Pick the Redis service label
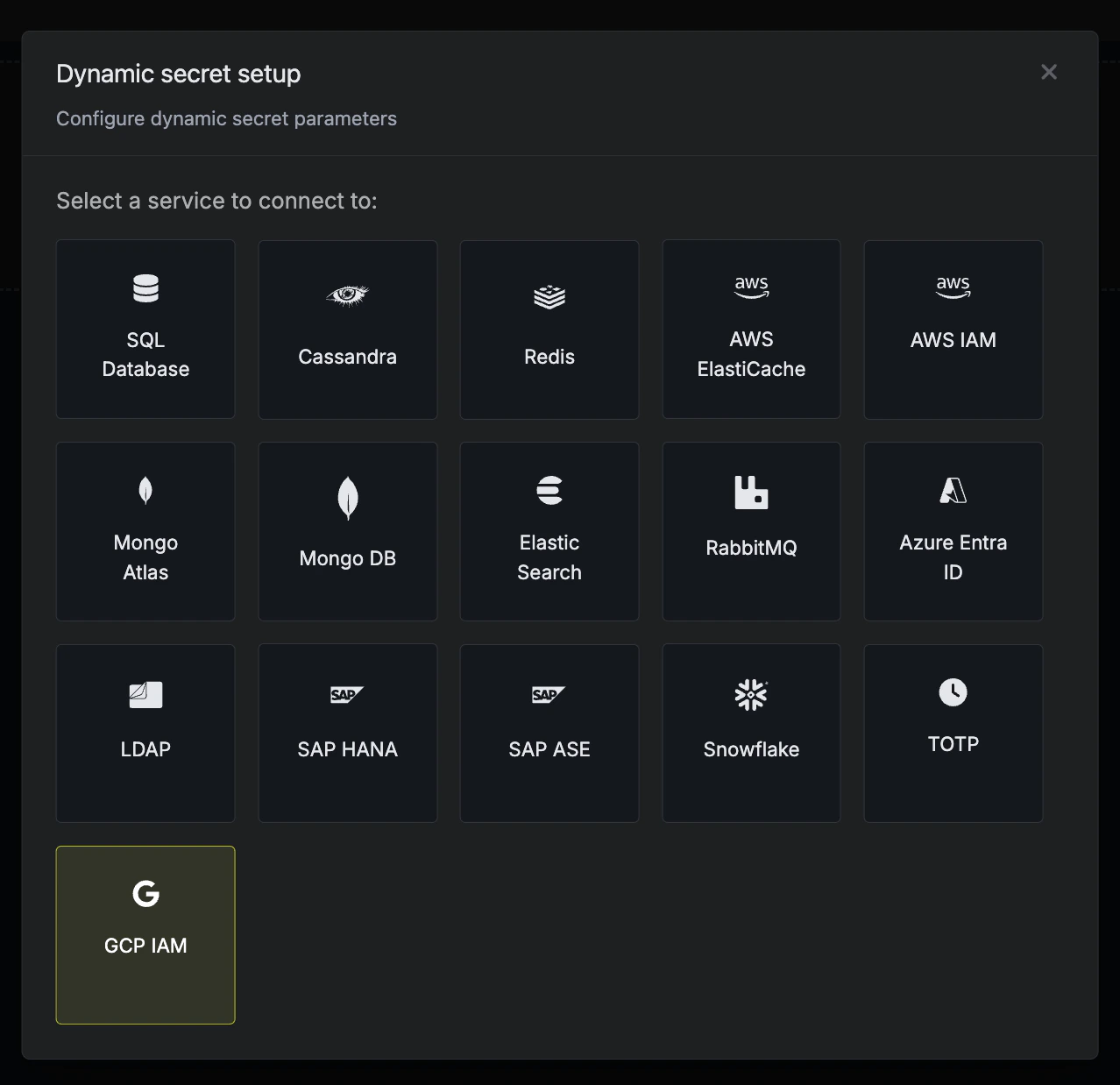The width and height of the screenshot is (1120, 1085). coord(549,357)
